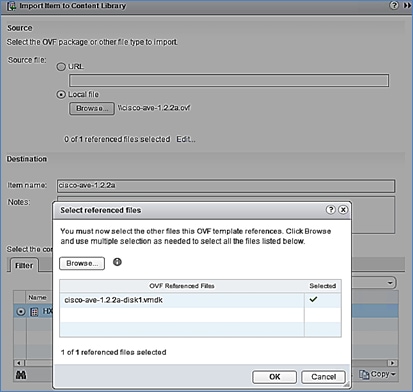Click the OVF Referenced Files column header
The image size is (413, 392).
coord(182,286)
